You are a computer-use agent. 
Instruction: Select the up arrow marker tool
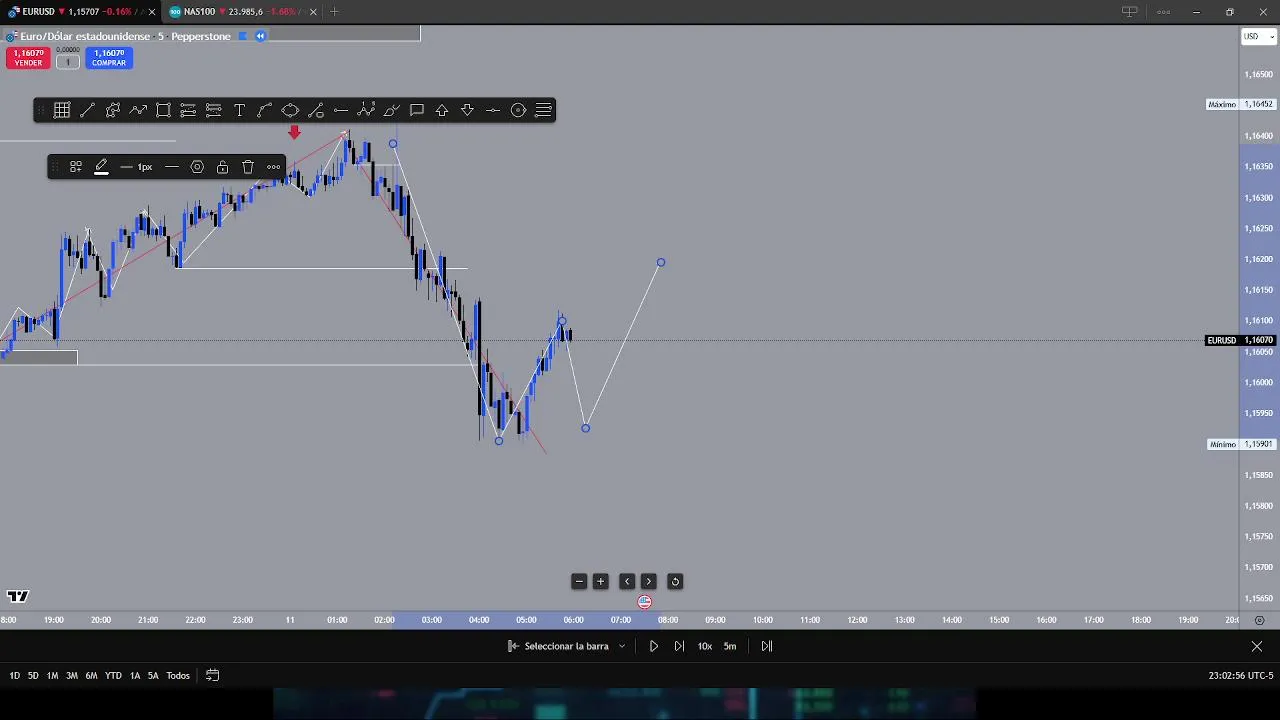pos(442,110)
